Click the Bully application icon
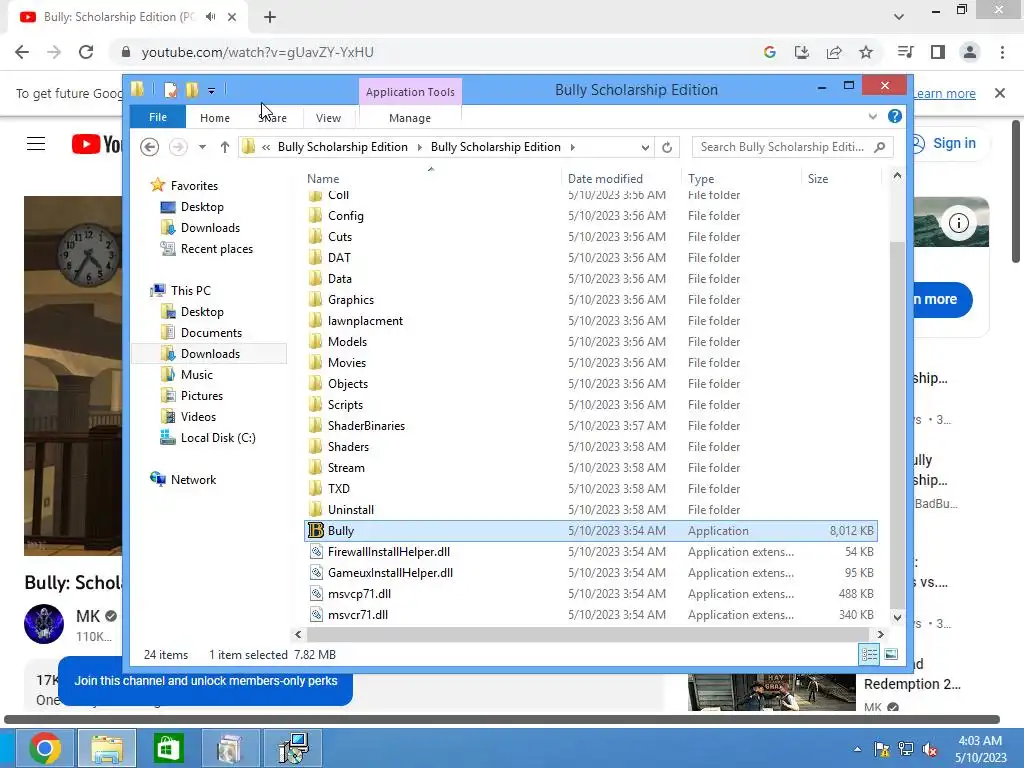 point(316,530)
